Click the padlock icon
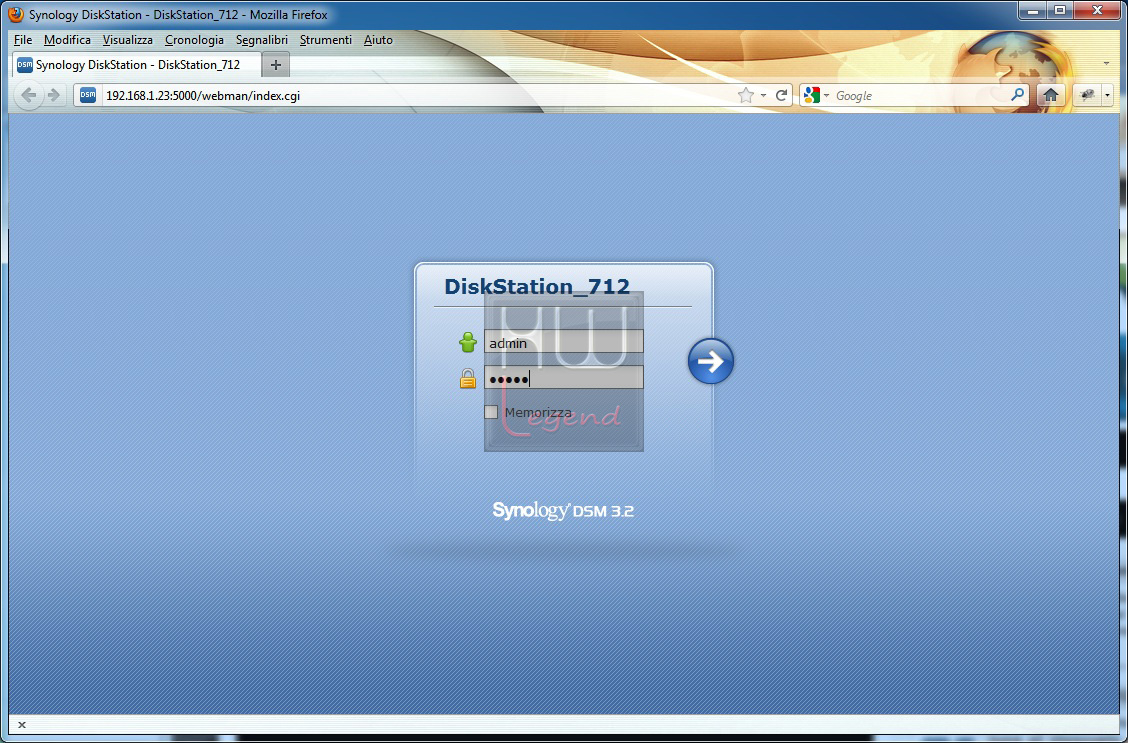The image size is (1128, 743). pyautogui.click(x=468, y=378)
